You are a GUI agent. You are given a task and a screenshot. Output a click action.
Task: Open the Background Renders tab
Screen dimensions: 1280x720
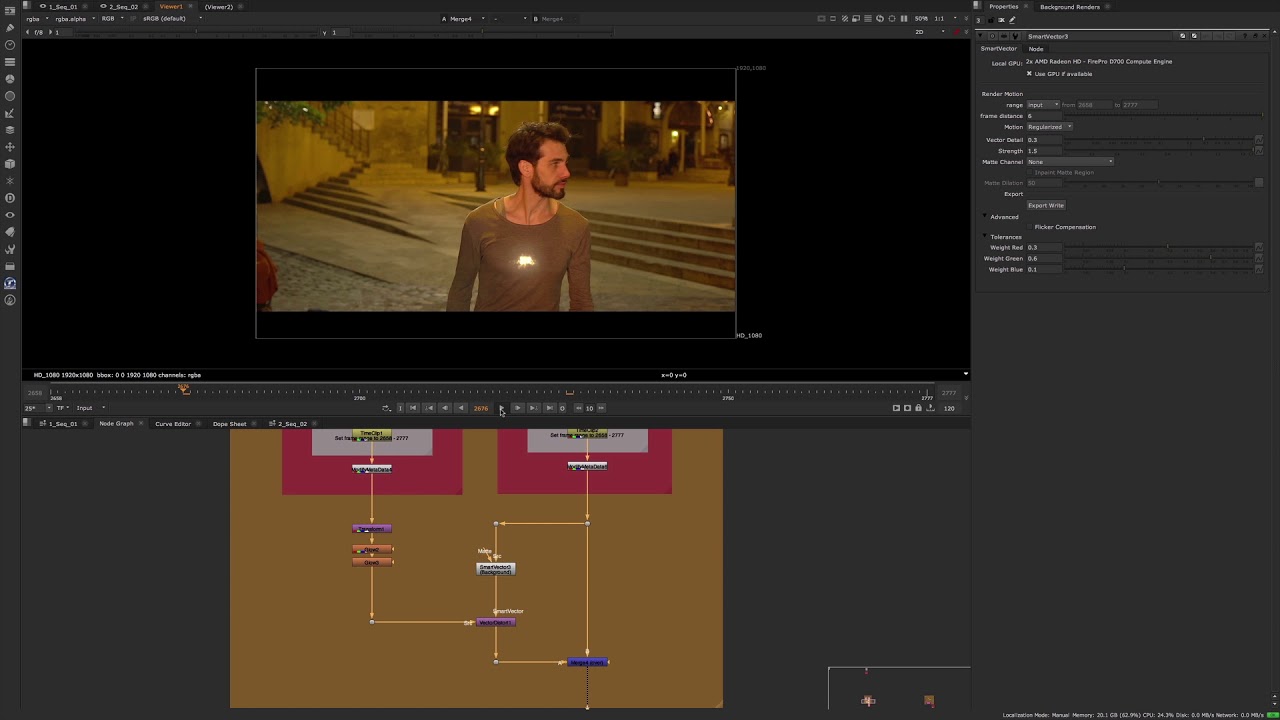click(x=1069, y=7)
